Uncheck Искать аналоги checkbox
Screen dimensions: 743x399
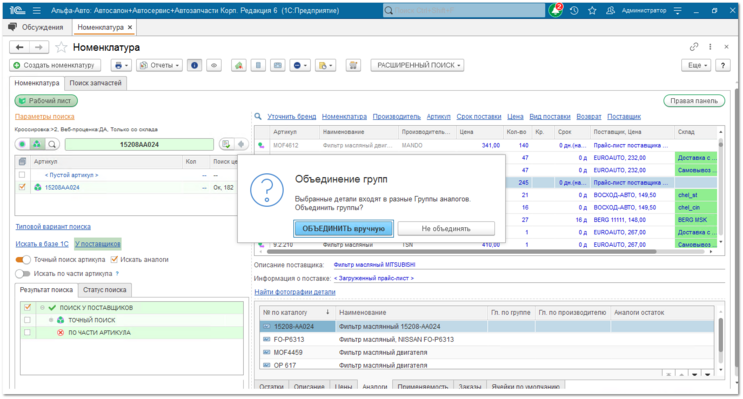click(x=114, y=259)
